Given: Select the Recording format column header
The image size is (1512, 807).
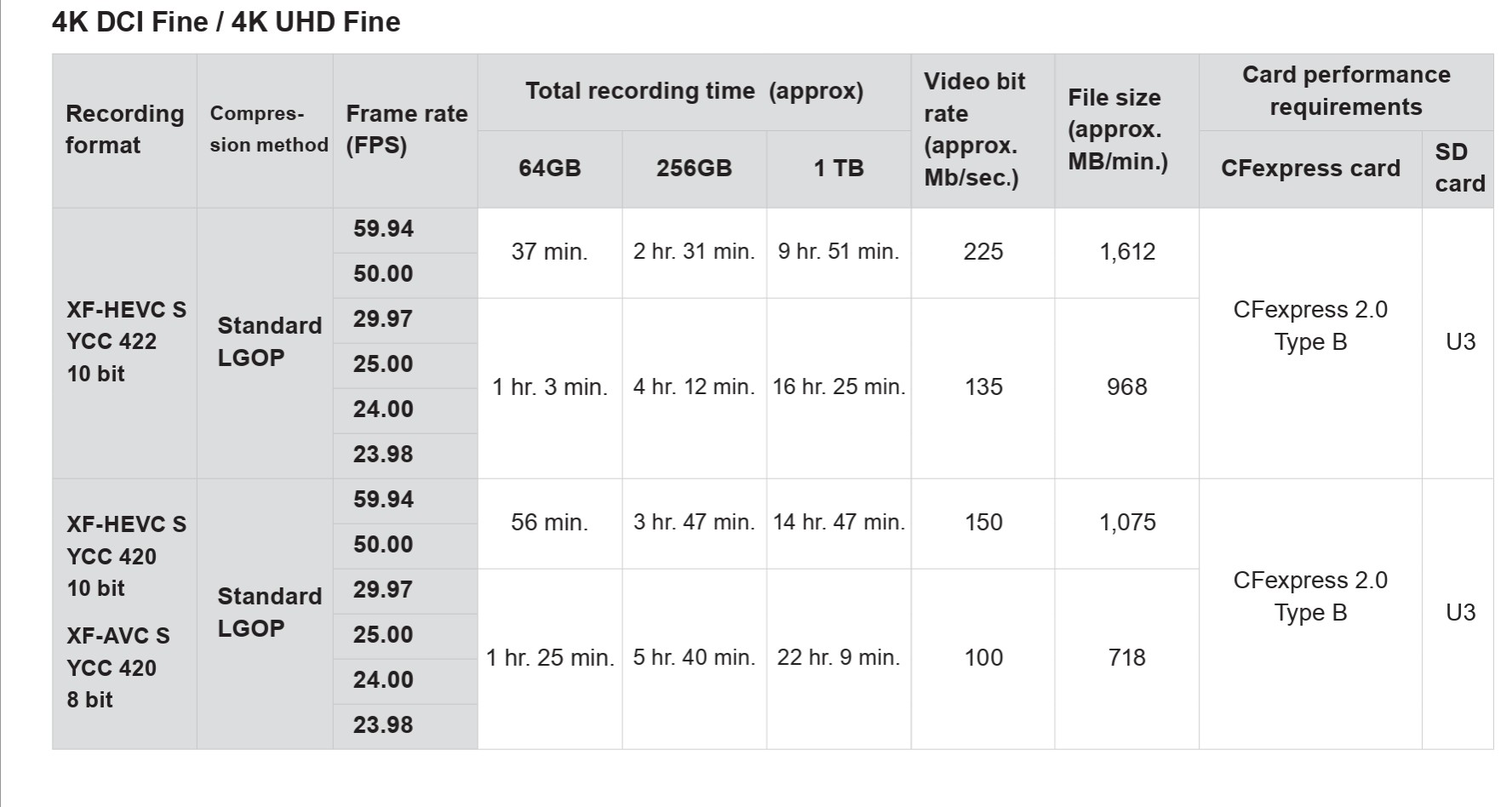Looking at the screenshot, I should (x=124, y=129).
